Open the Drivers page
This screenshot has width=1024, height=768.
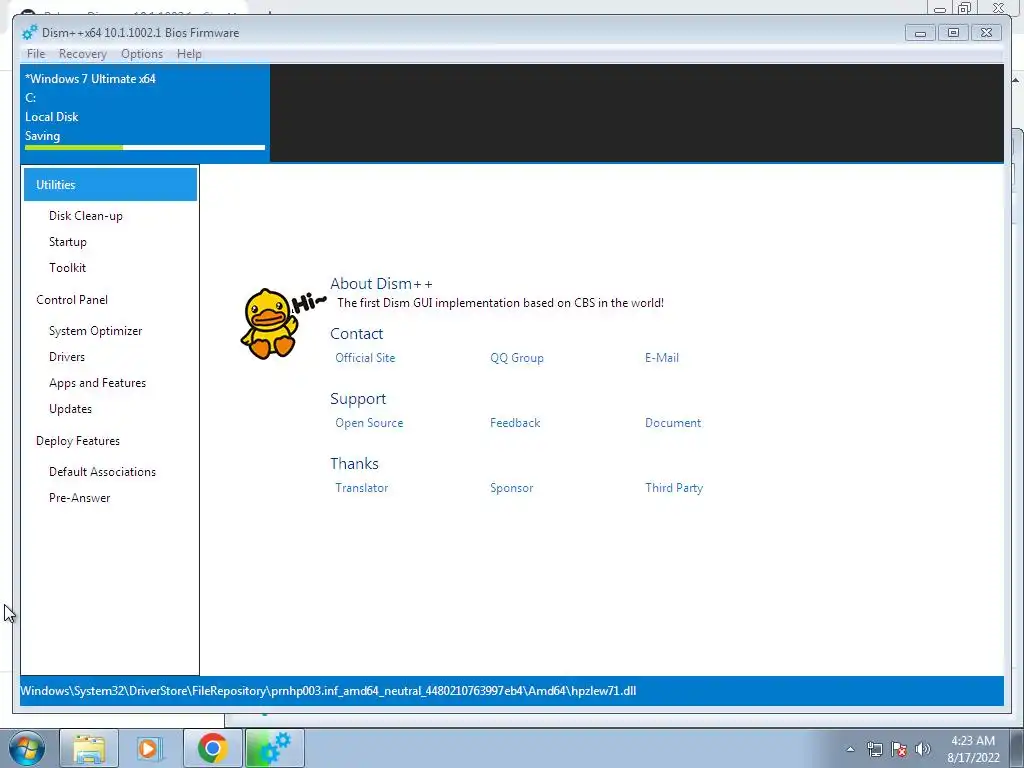(x=67, y=357)
